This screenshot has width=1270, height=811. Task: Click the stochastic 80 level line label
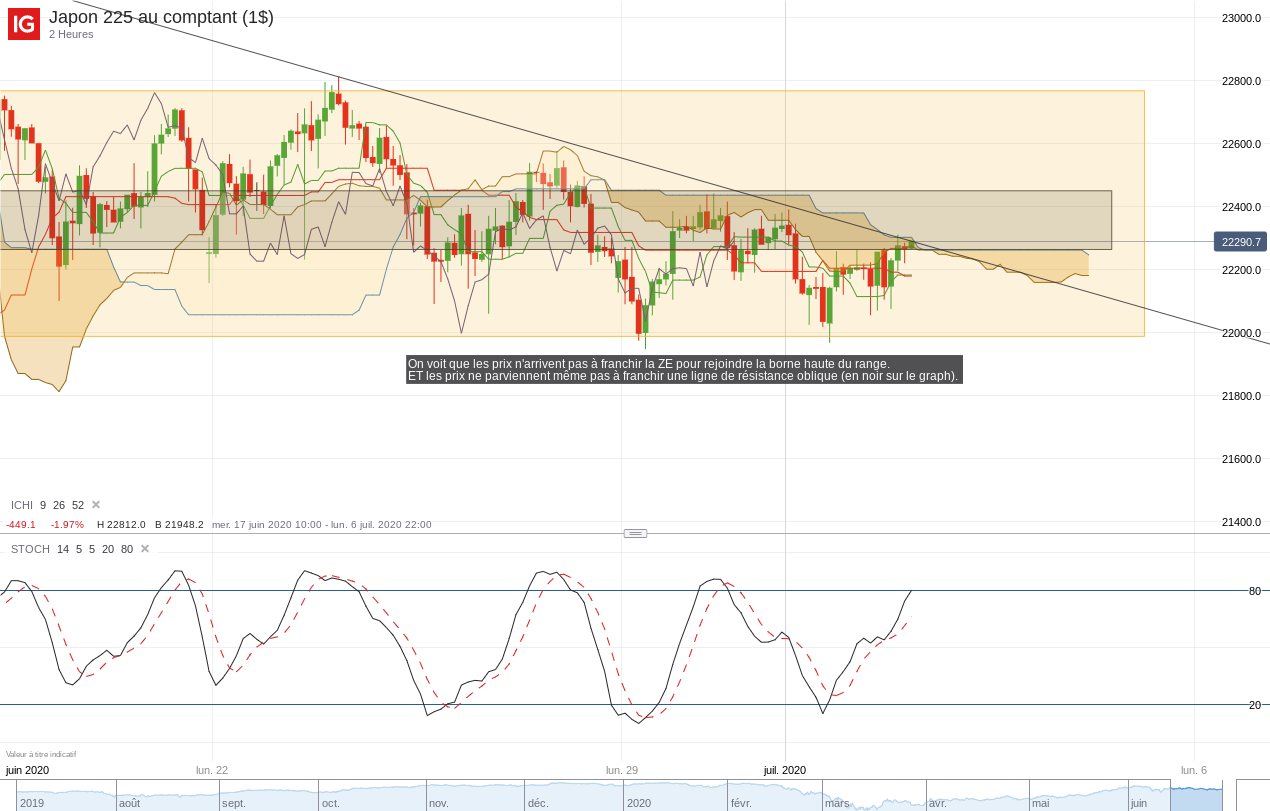[x=1255, y=591]
